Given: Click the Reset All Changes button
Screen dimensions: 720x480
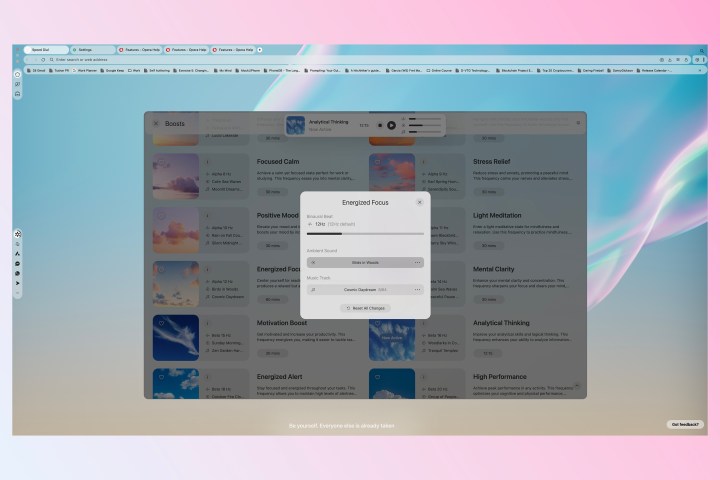Looking at the screenshot, I should [365, 308].
